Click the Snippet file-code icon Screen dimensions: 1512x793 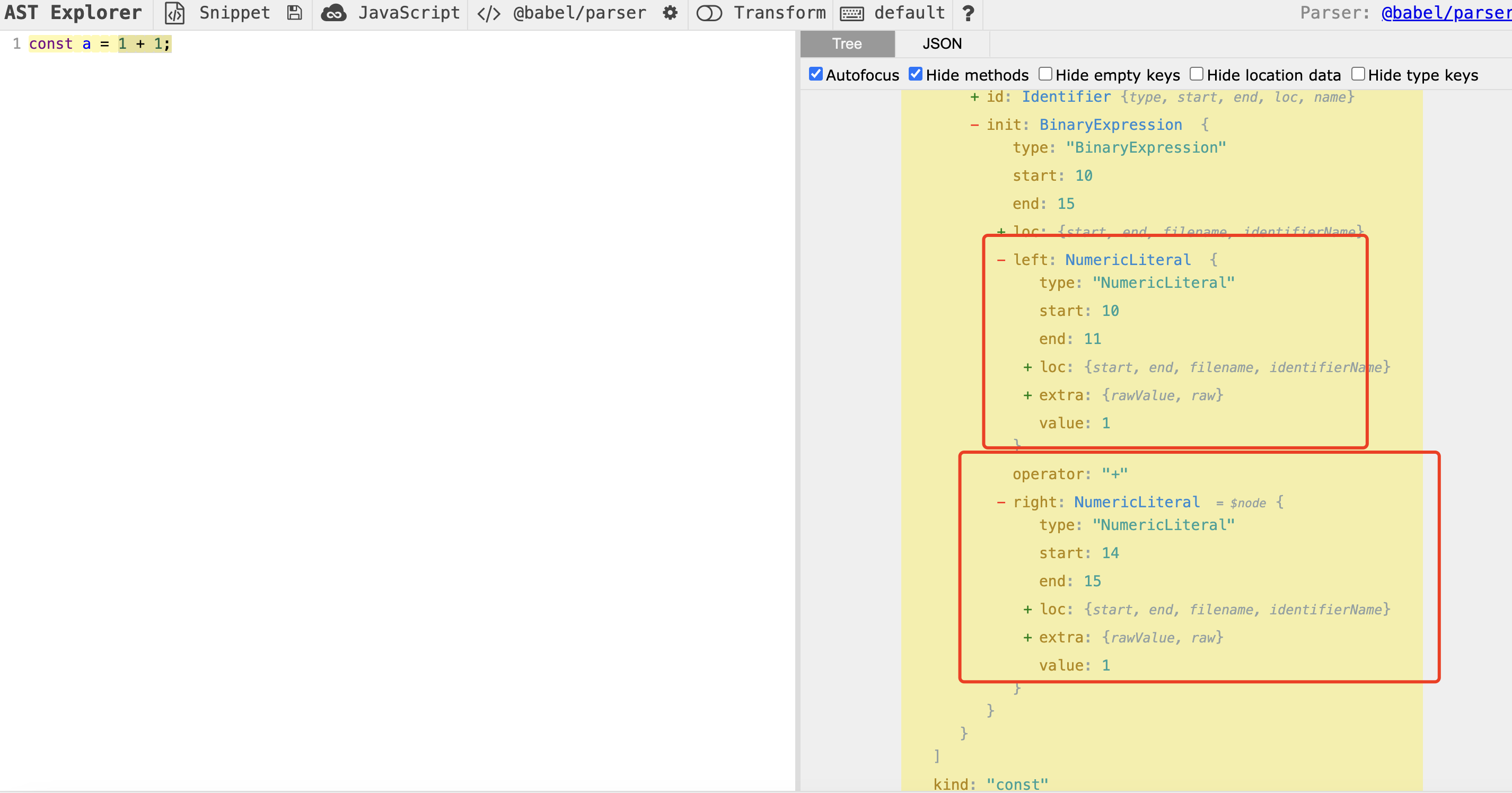174,13
